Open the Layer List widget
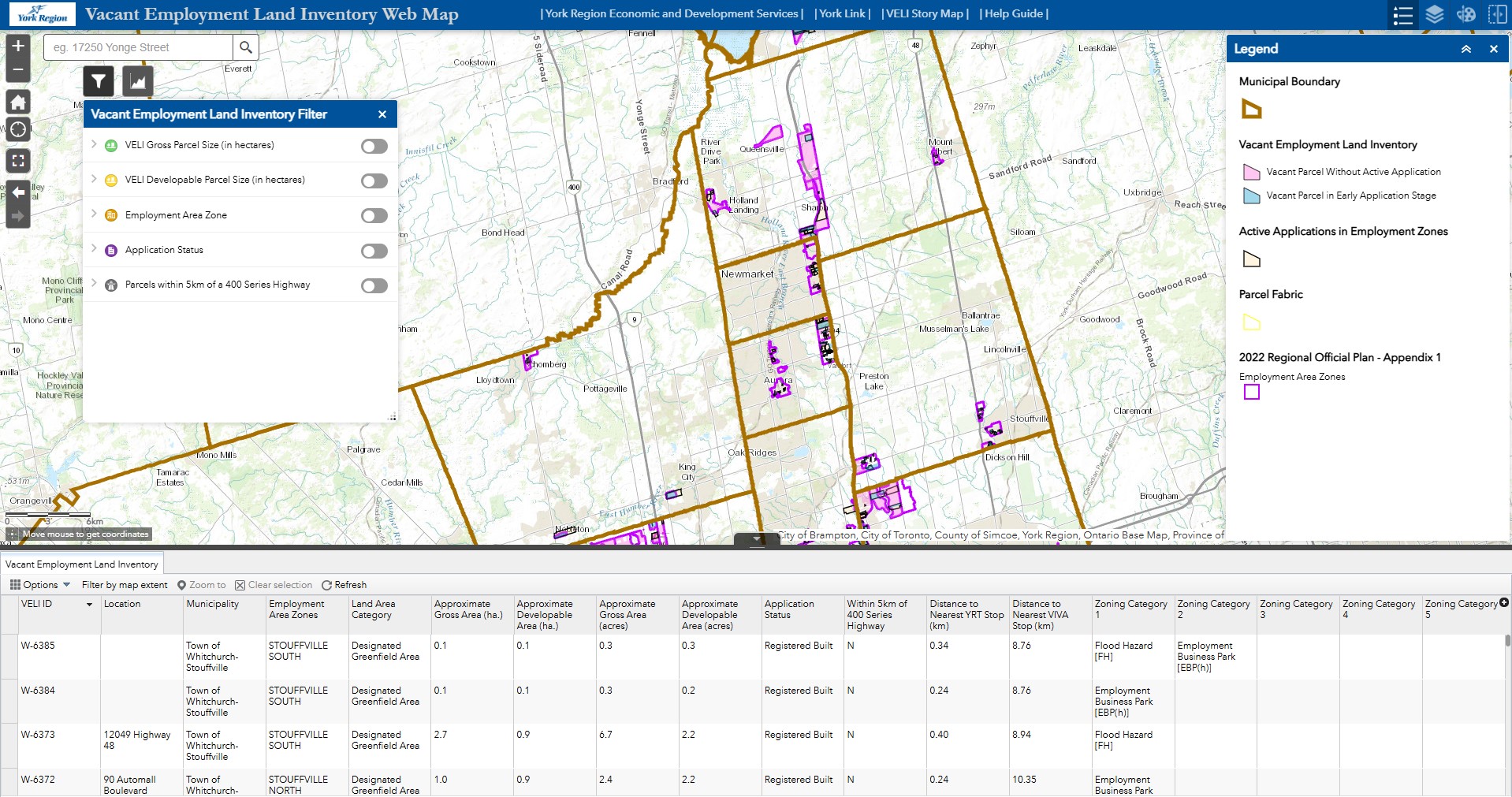 (x=1435, y=14)
